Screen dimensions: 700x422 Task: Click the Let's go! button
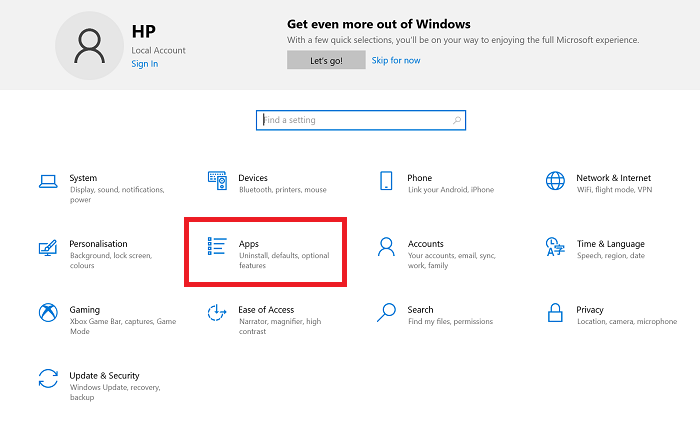[x=326, y=60]
